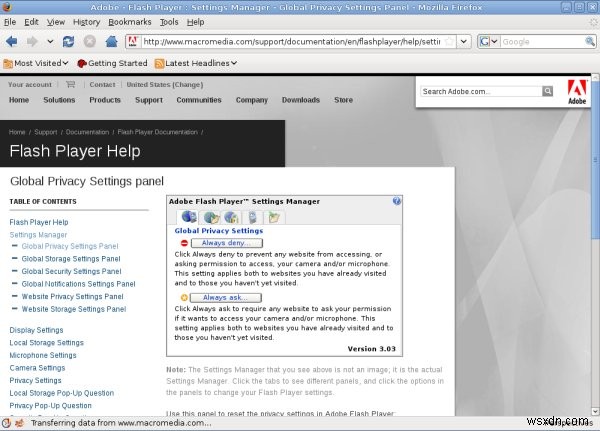Open the History menu

point(86,22)
